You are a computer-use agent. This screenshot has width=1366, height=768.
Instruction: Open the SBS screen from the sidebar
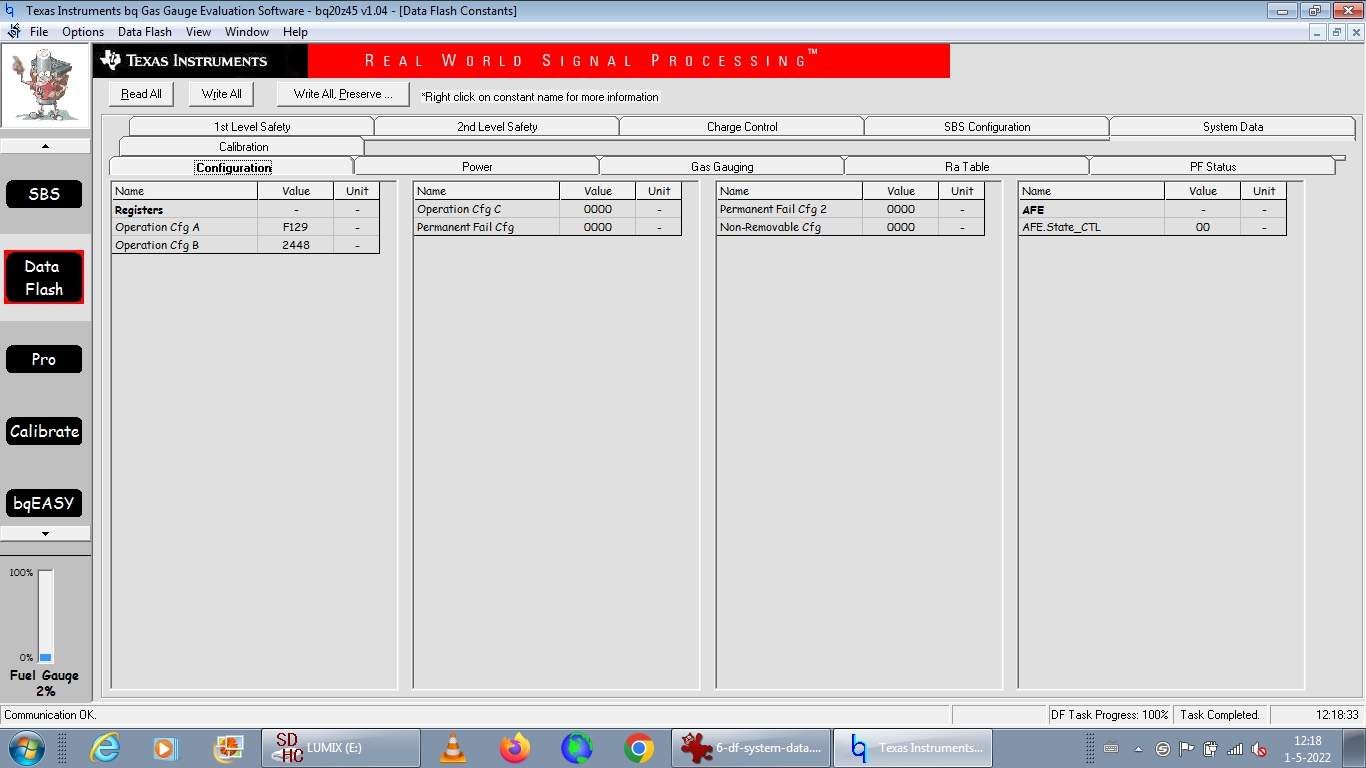(x=44, y=194)
